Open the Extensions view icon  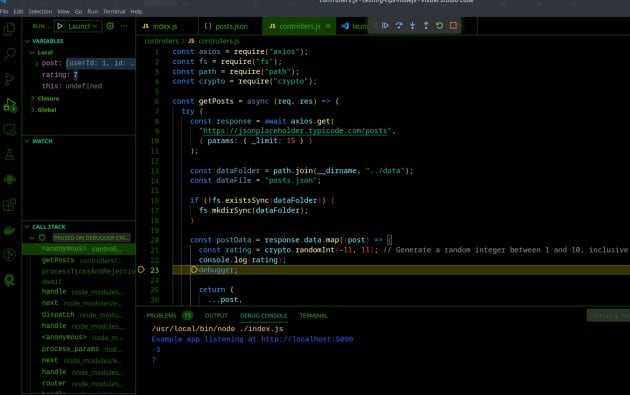(x=9, y=205)
